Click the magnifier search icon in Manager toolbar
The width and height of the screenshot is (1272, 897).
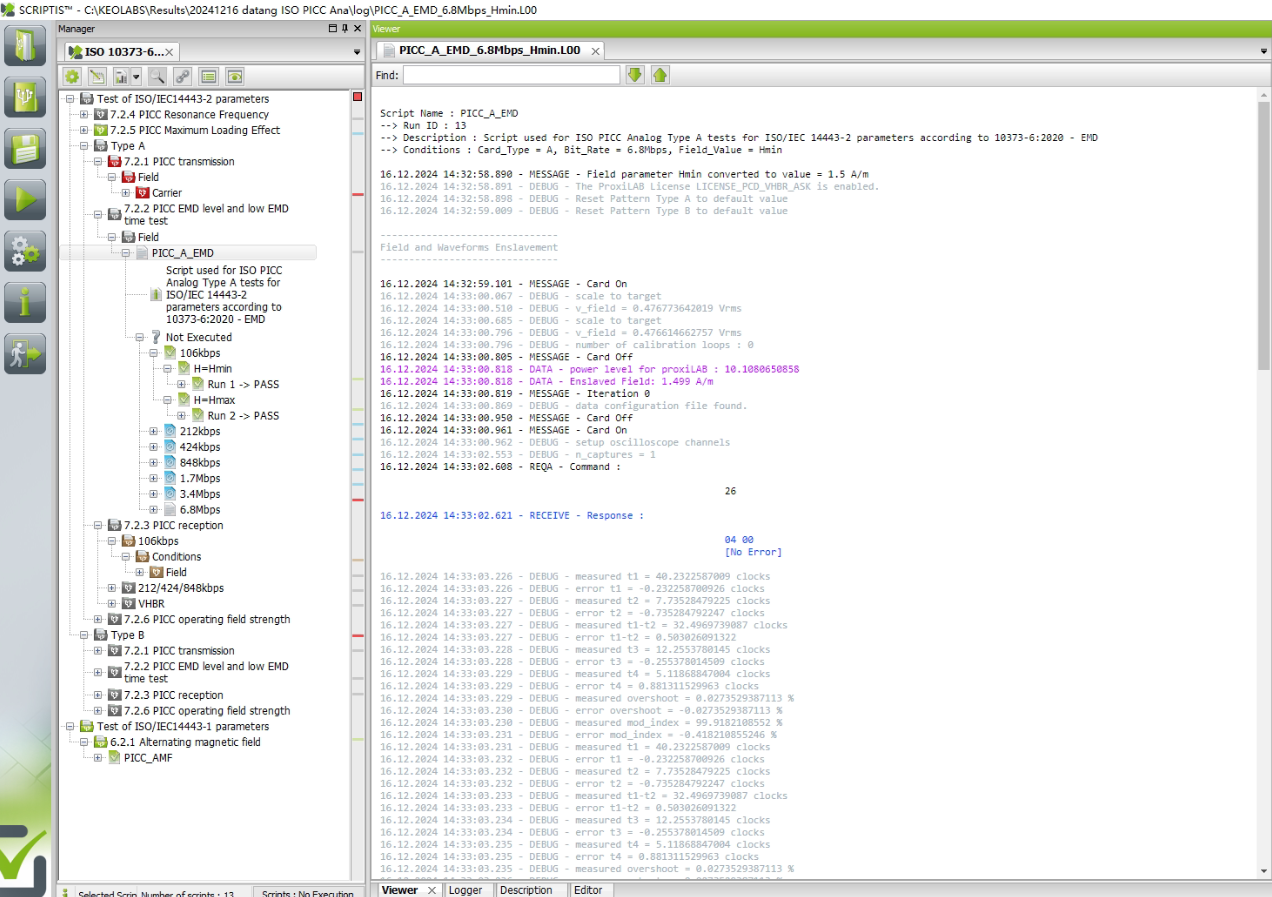coord(157,76)
